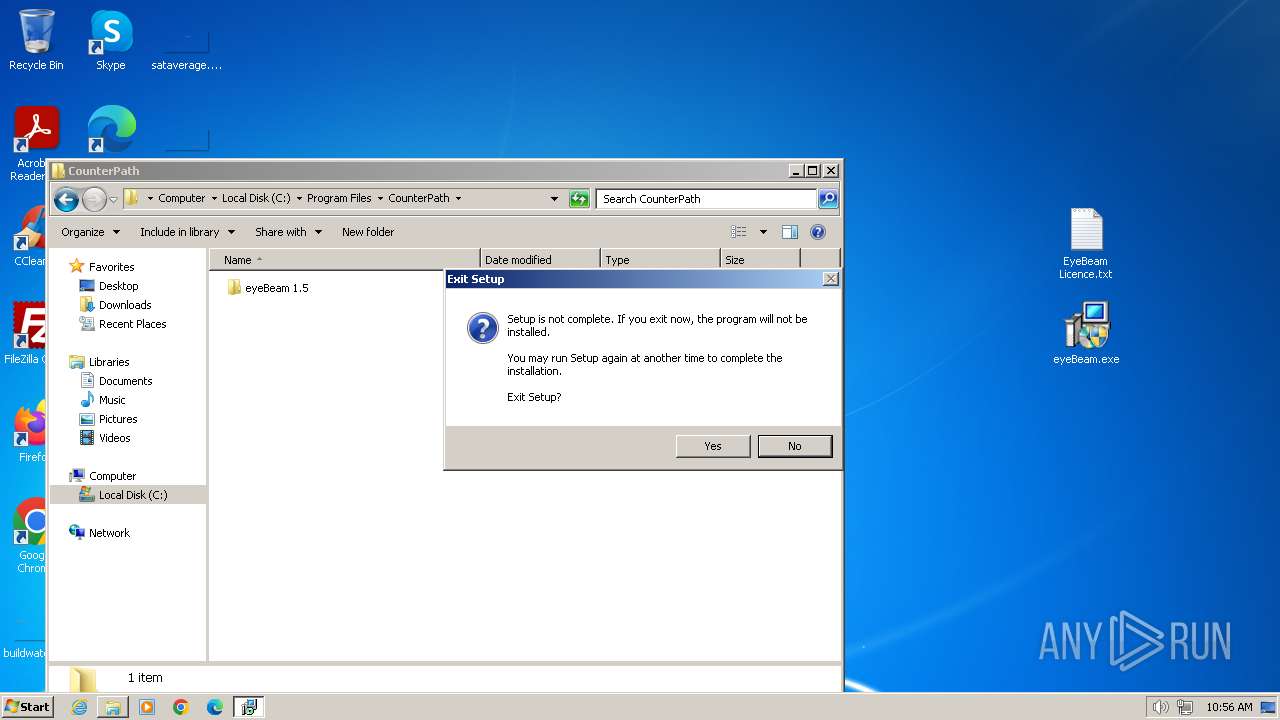This screenshot has height=720, width=1280.
Task: Toggle the preview pane icon
Action: click(x=789, y=232)
